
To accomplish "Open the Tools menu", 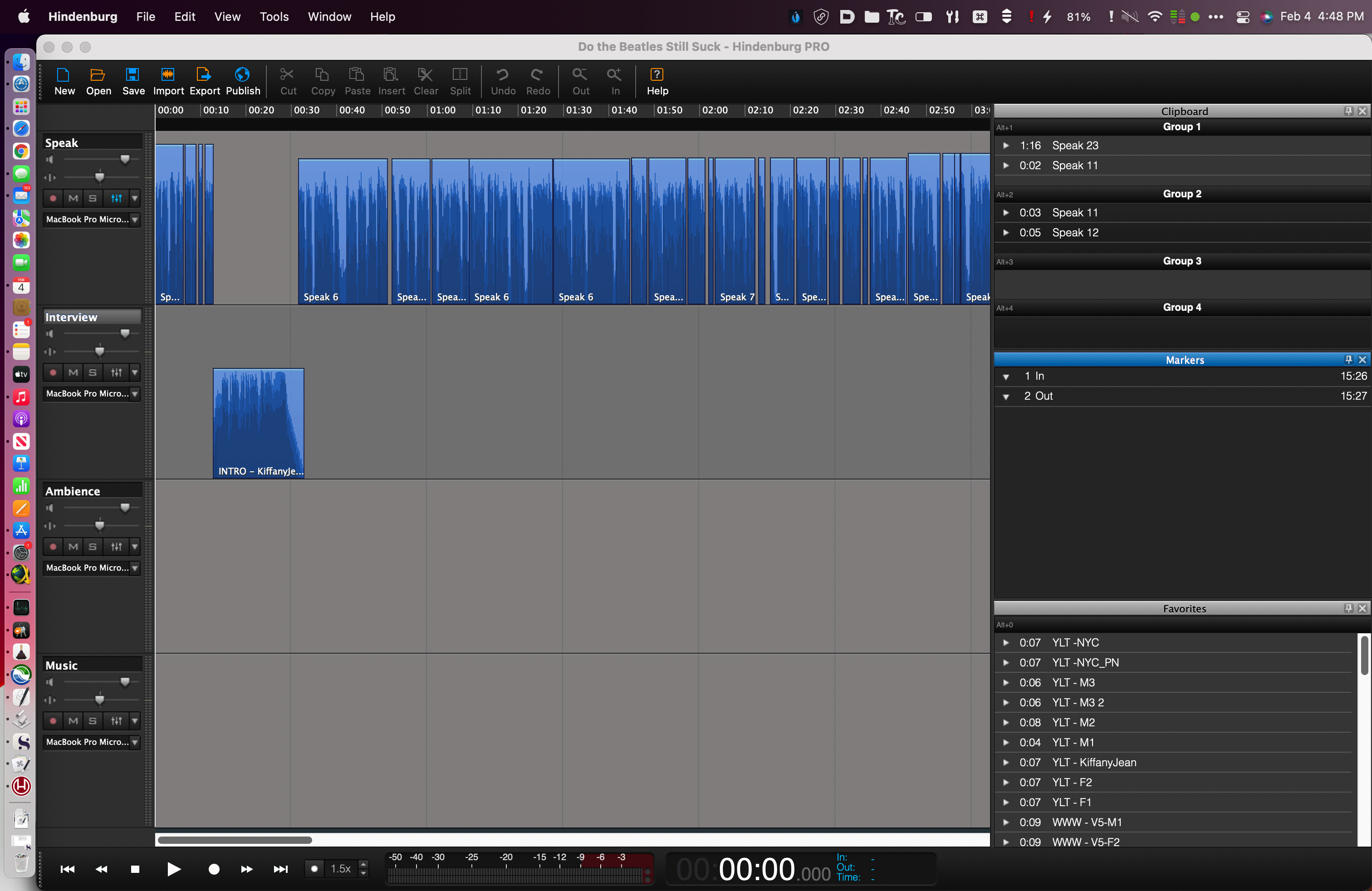I will [x=274, y=17].
